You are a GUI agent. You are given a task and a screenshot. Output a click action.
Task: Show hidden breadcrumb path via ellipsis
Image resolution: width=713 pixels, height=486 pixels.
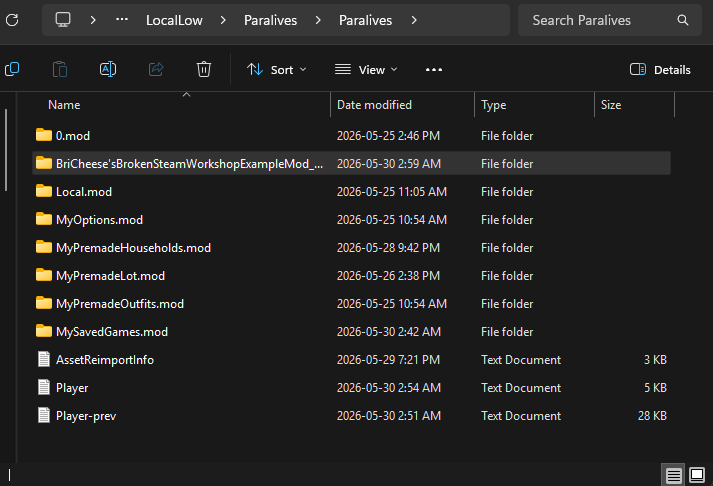122,20
